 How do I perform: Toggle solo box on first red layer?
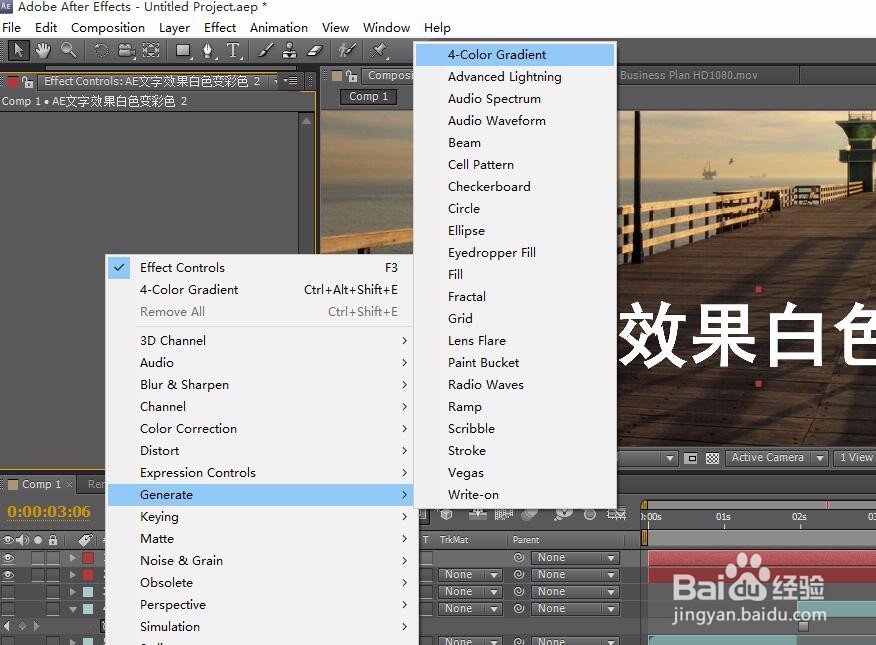37,558
